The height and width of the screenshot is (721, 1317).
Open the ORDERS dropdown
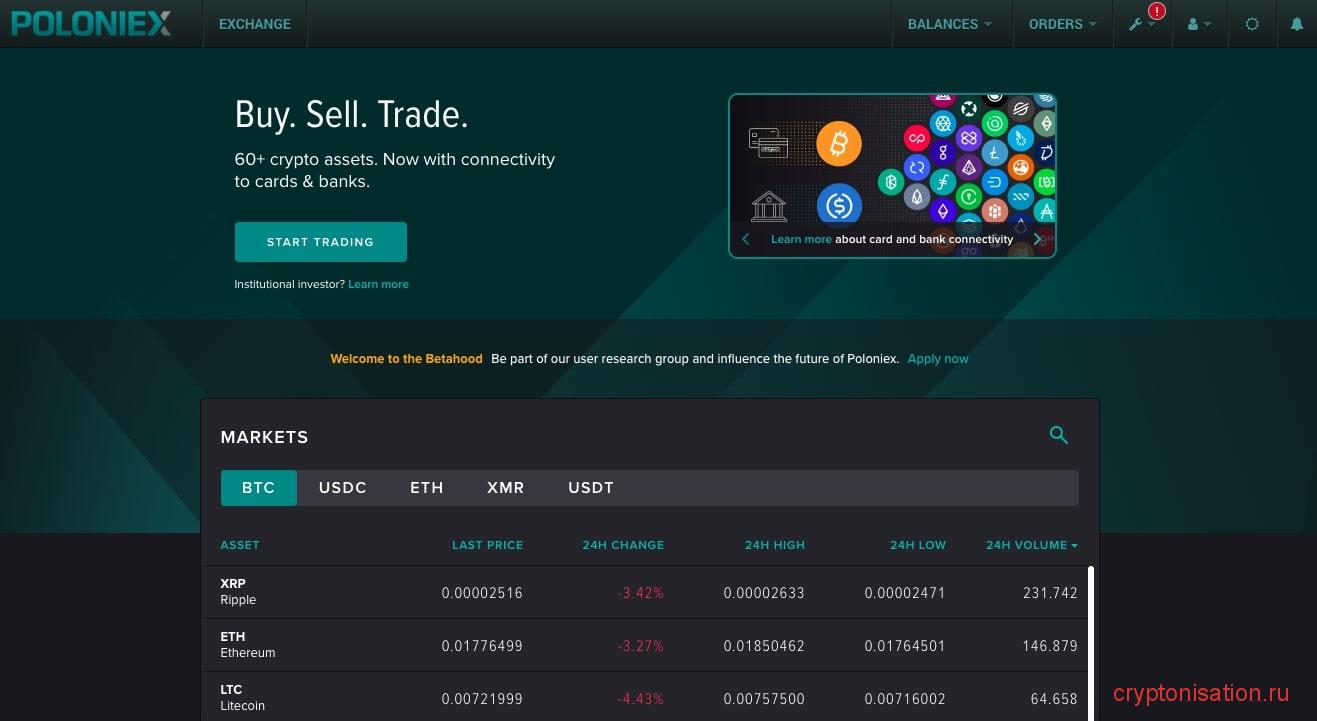click(1062, 24)
